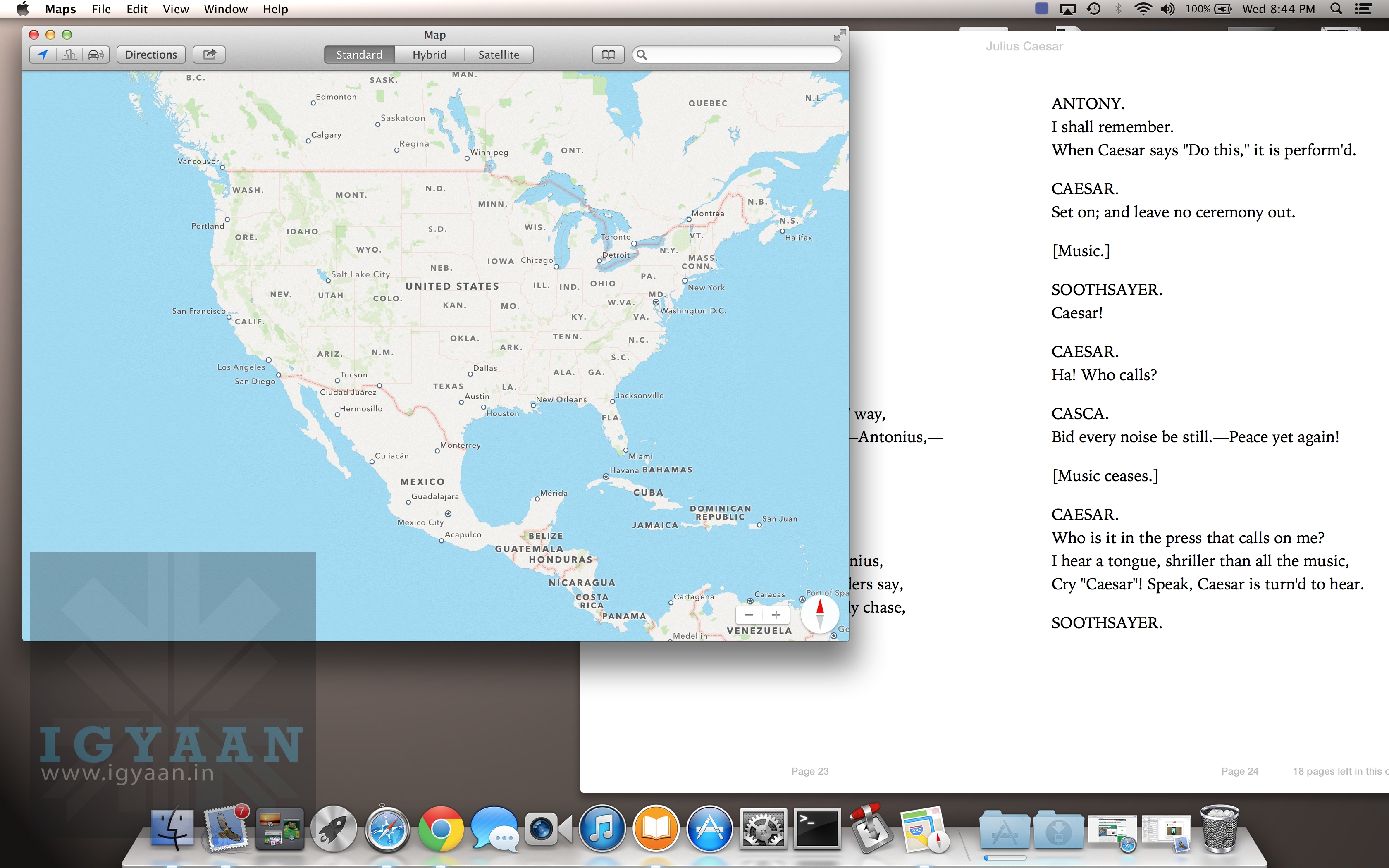
Task: Open Terminal from the Dock
Action: (817, 828)
